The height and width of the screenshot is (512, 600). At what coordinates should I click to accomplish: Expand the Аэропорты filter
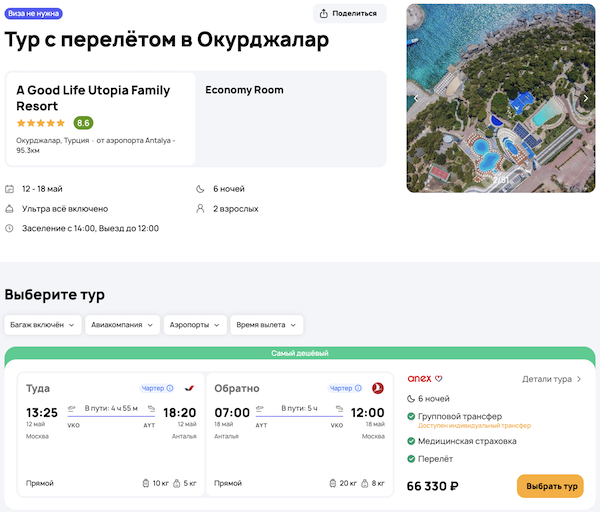tap(194, 325)
